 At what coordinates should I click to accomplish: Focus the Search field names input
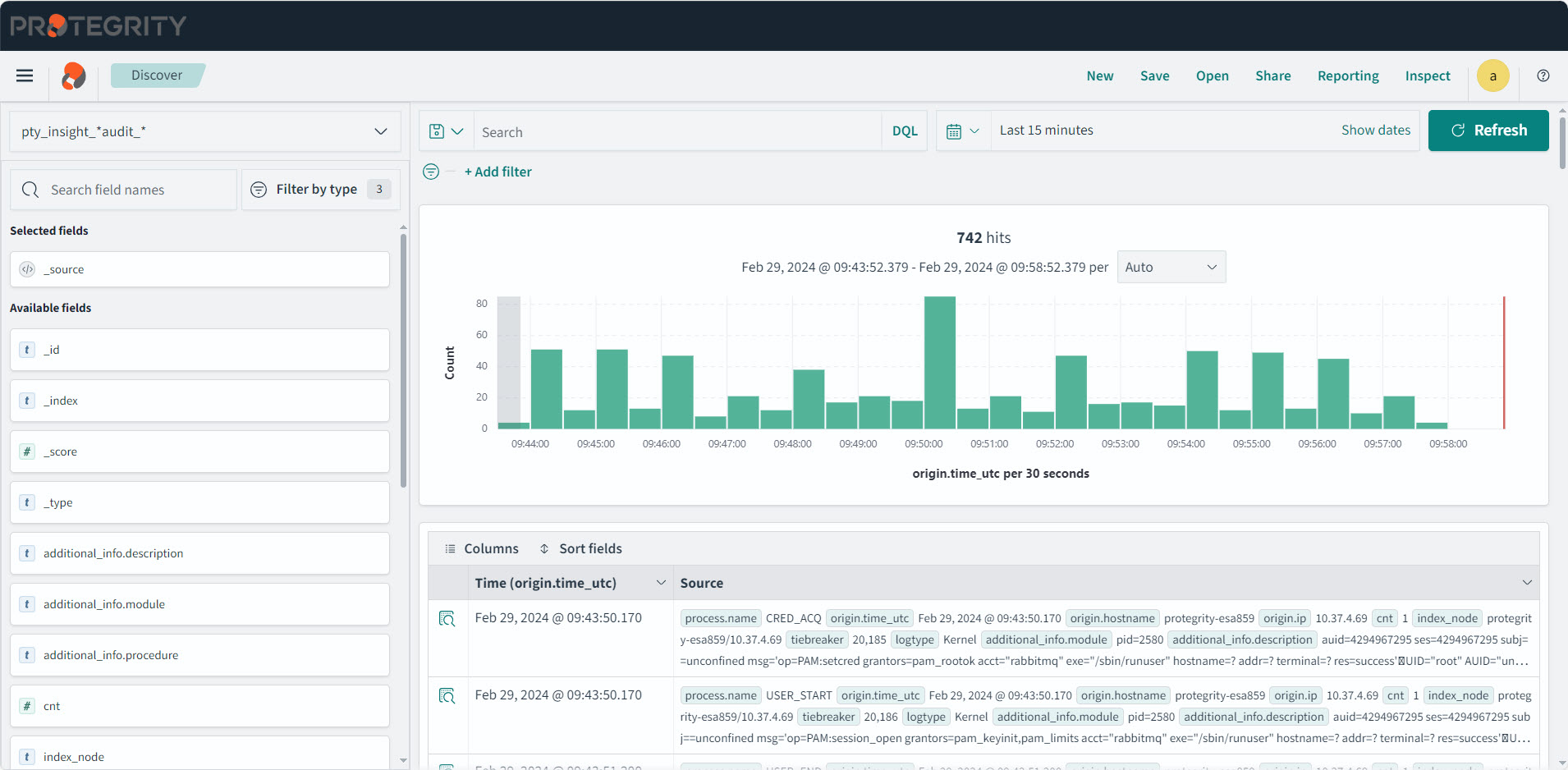click(125, 190)
